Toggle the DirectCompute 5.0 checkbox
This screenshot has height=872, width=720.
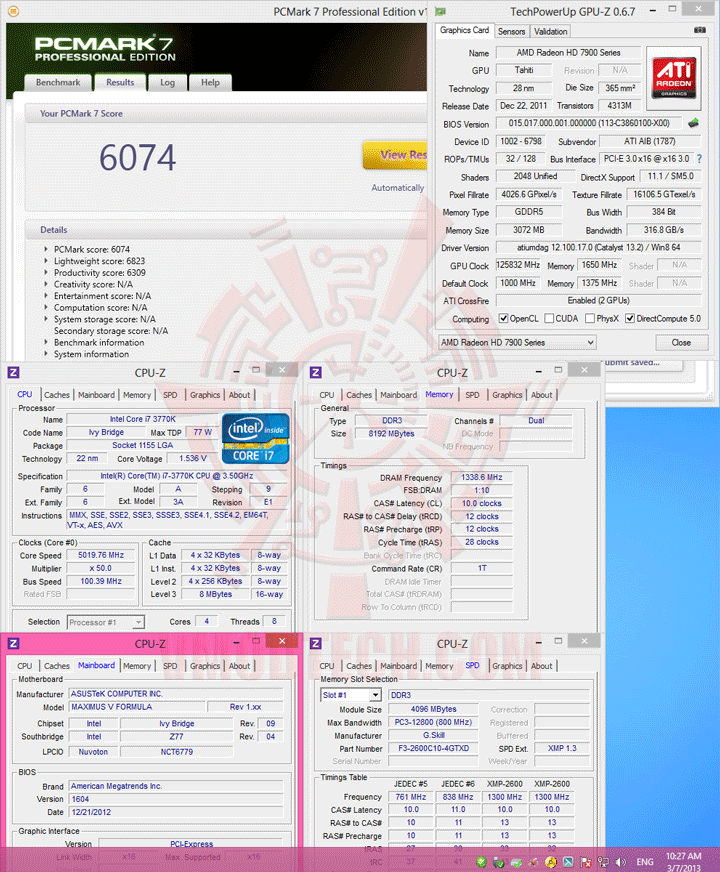pos(630,319)
